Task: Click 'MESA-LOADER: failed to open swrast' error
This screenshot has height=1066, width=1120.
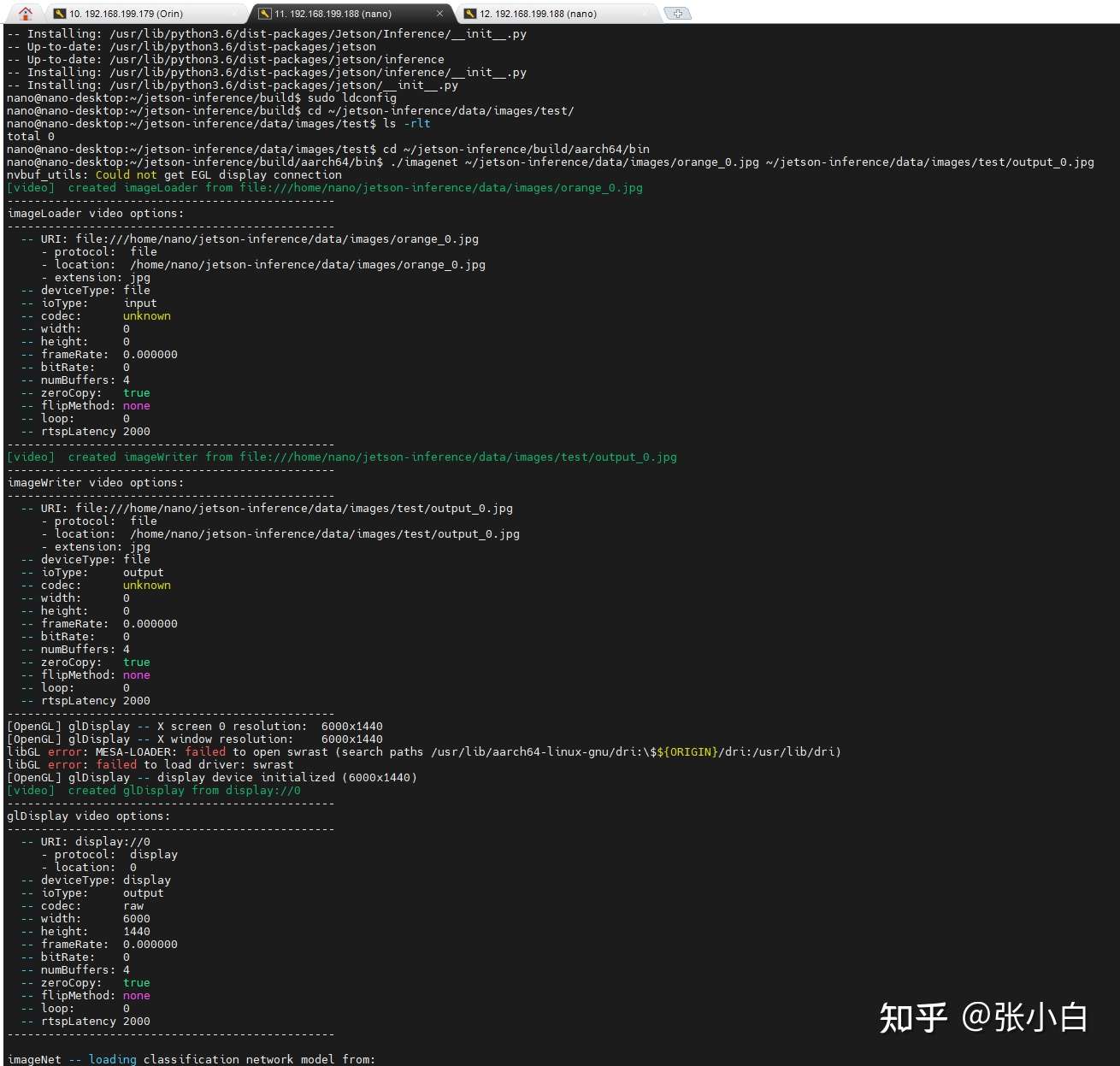Action: point(424,751)
